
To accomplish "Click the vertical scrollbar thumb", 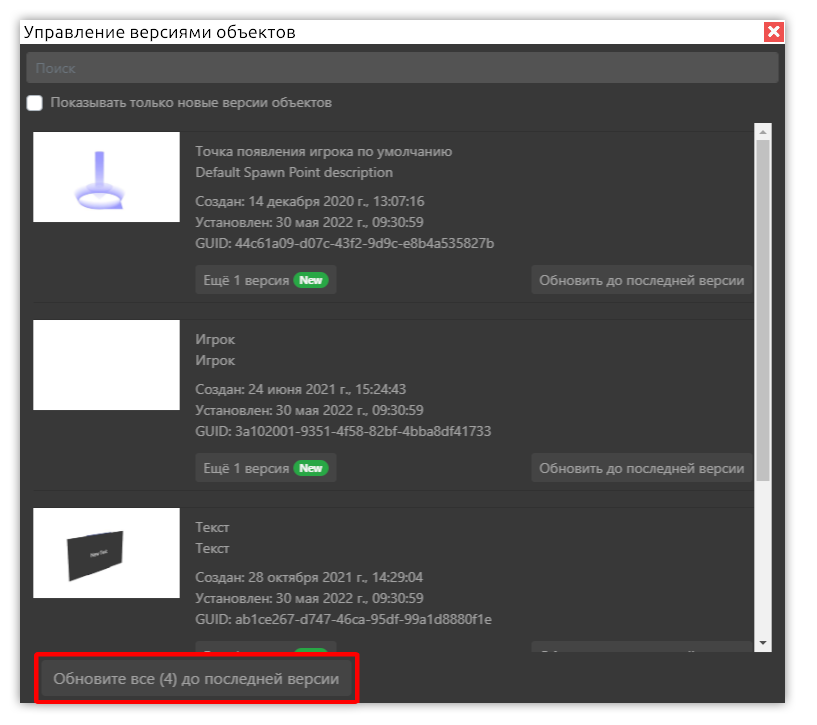I will [x=763, y=310].
